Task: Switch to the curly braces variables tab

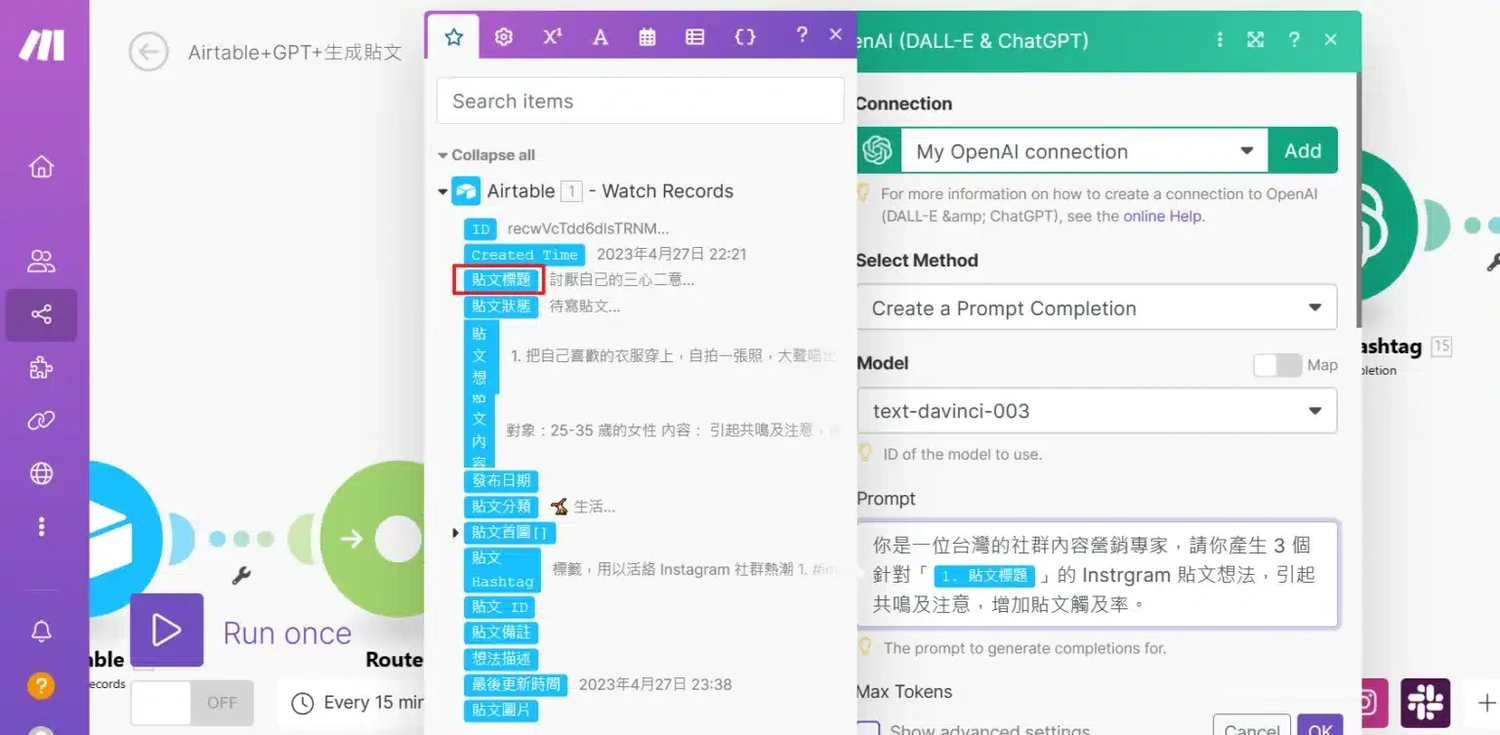Action: (x=745, y=37)
